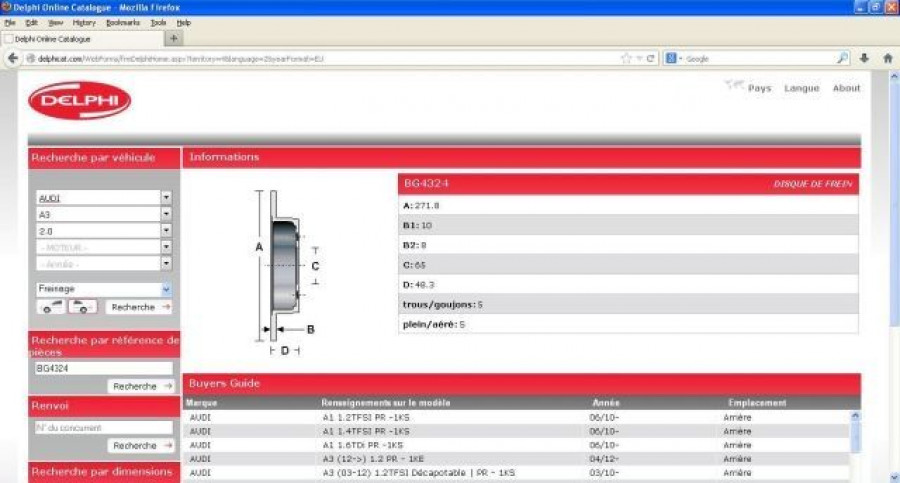
Task: Open the Edit menu
Action: pos(32,23)
